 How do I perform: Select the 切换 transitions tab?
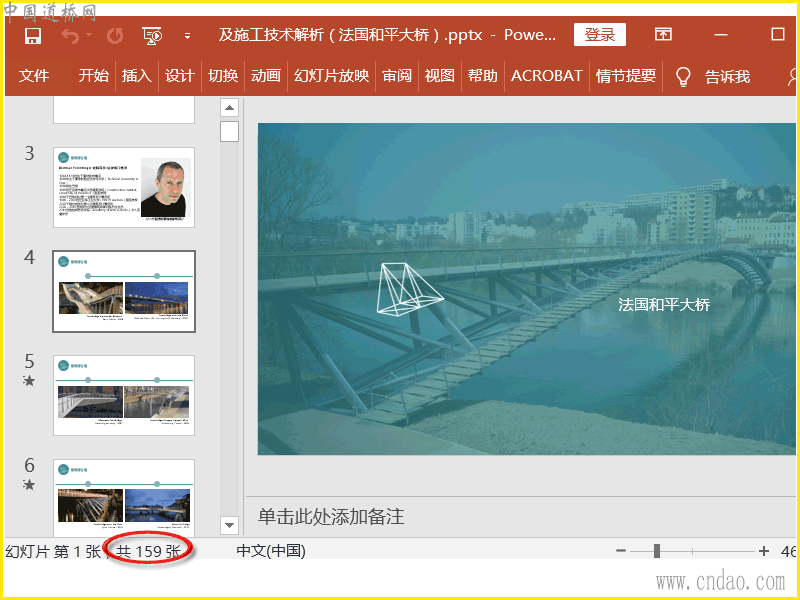tap(223, 76)
